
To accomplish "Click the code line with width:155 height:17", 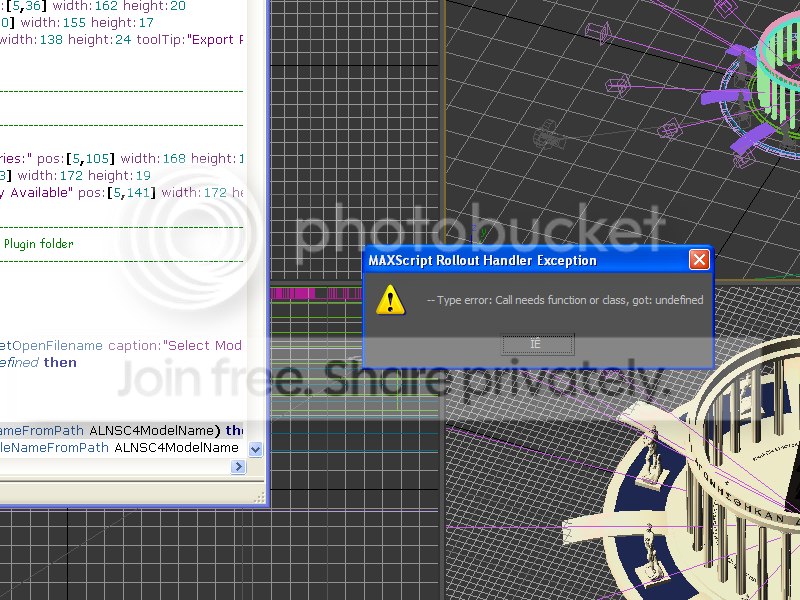I will (x=77, y=22).
